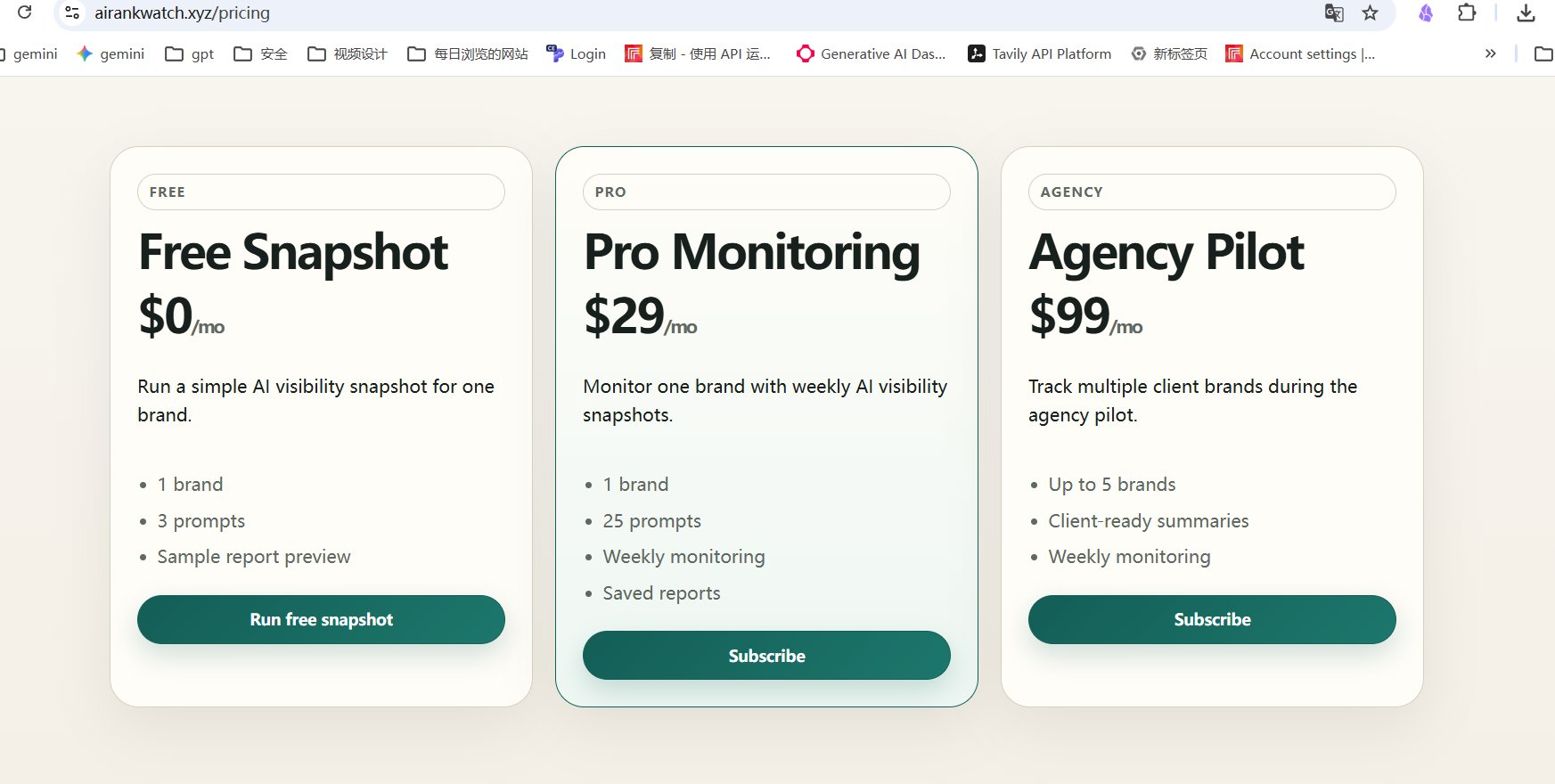Reload the current page
Screen dimensions: 1555x784
[25, 12]
